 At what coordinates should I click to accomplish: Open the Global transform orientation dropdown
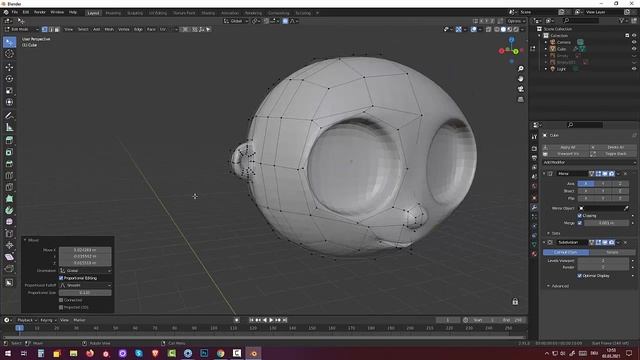pos(236,21)
